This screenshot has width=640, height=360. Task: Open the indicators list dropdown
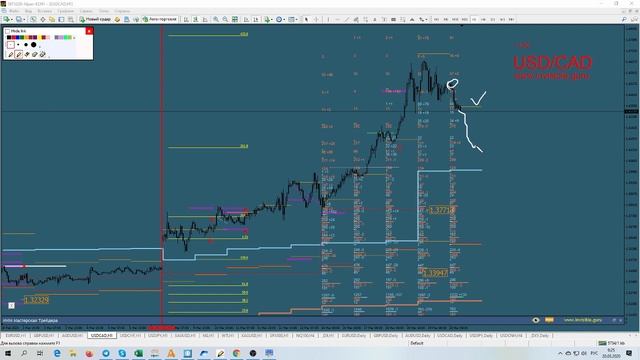[272, 19]
